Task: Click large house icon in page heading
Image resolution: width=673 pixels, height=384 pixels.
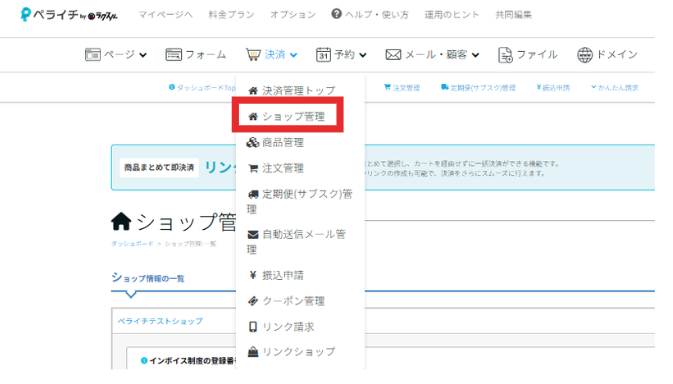Action: click(x=121, y=221)
